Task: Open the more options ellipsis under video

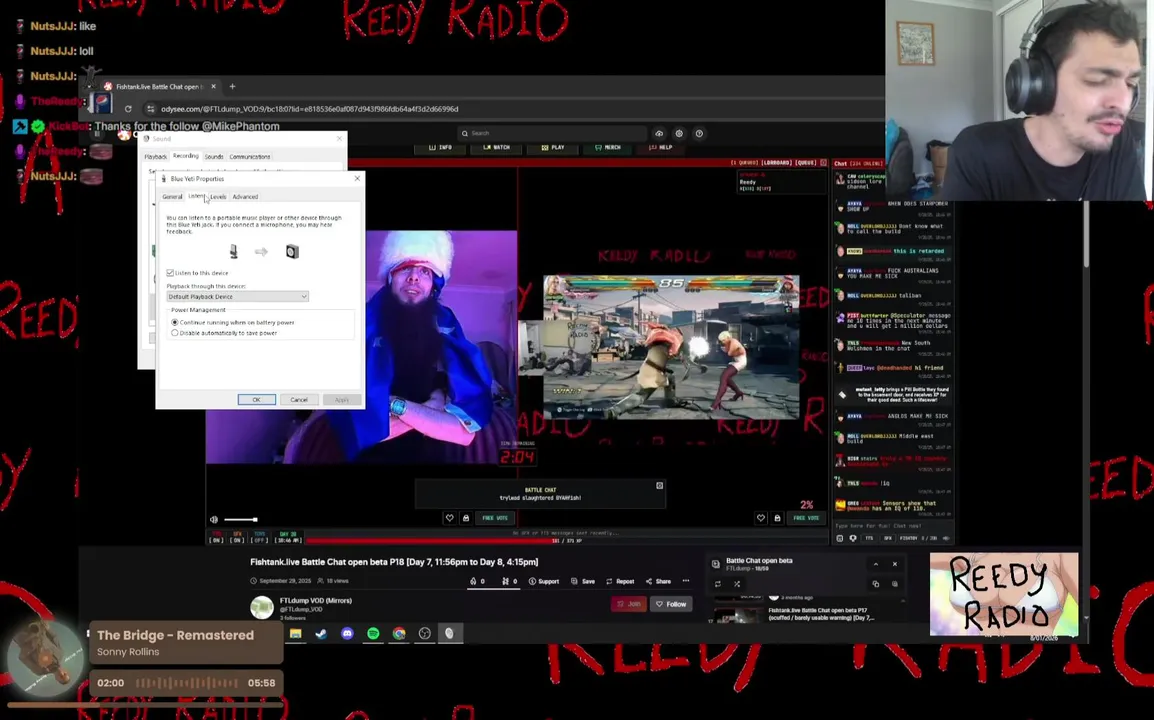Action: point(686,581)
